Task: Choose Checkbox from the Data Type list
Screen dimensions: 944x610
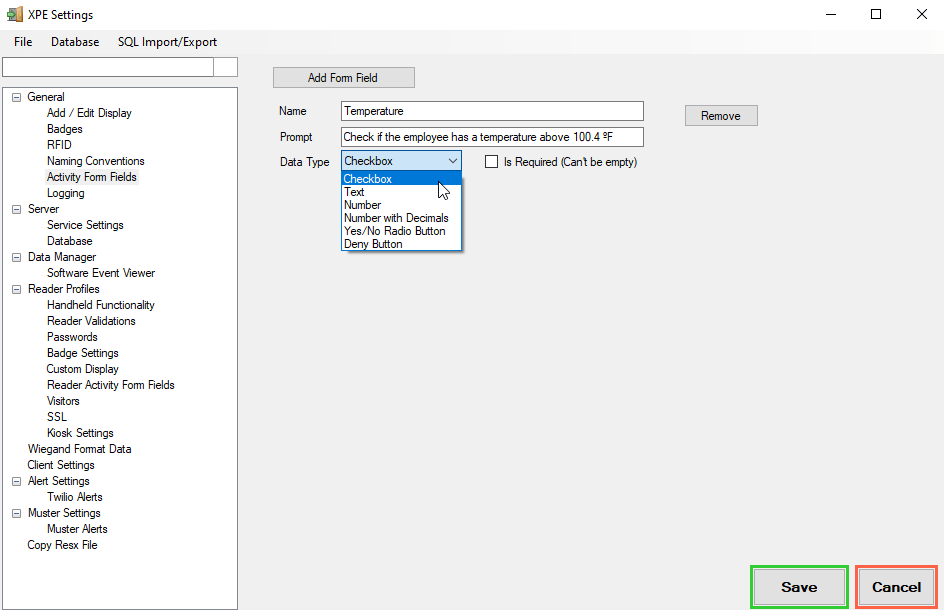Action: [401, 179]
